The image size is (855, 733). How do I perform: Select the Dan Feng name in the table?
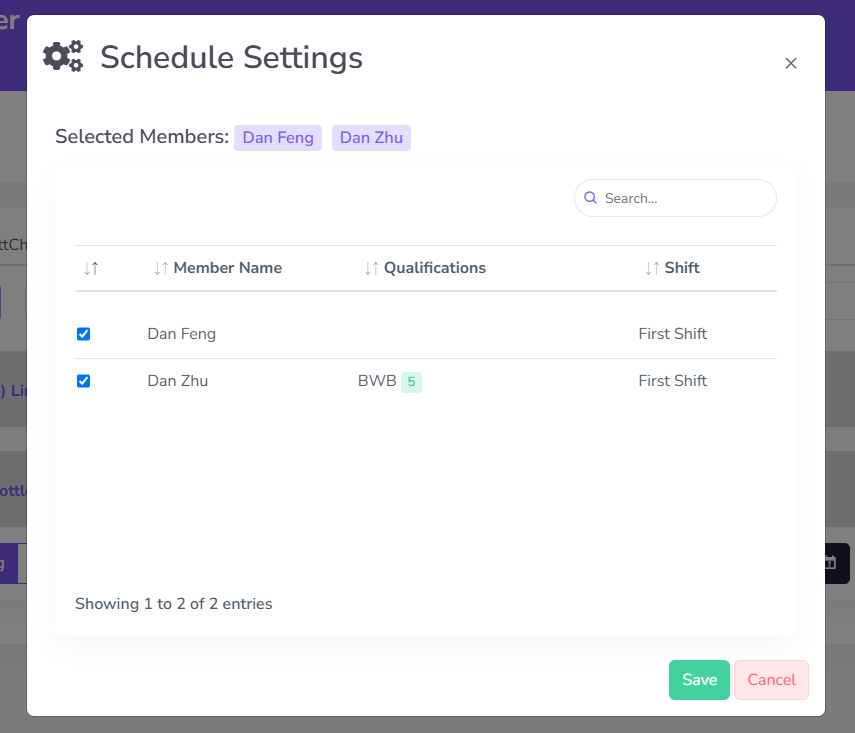click(x=181, y=334)
